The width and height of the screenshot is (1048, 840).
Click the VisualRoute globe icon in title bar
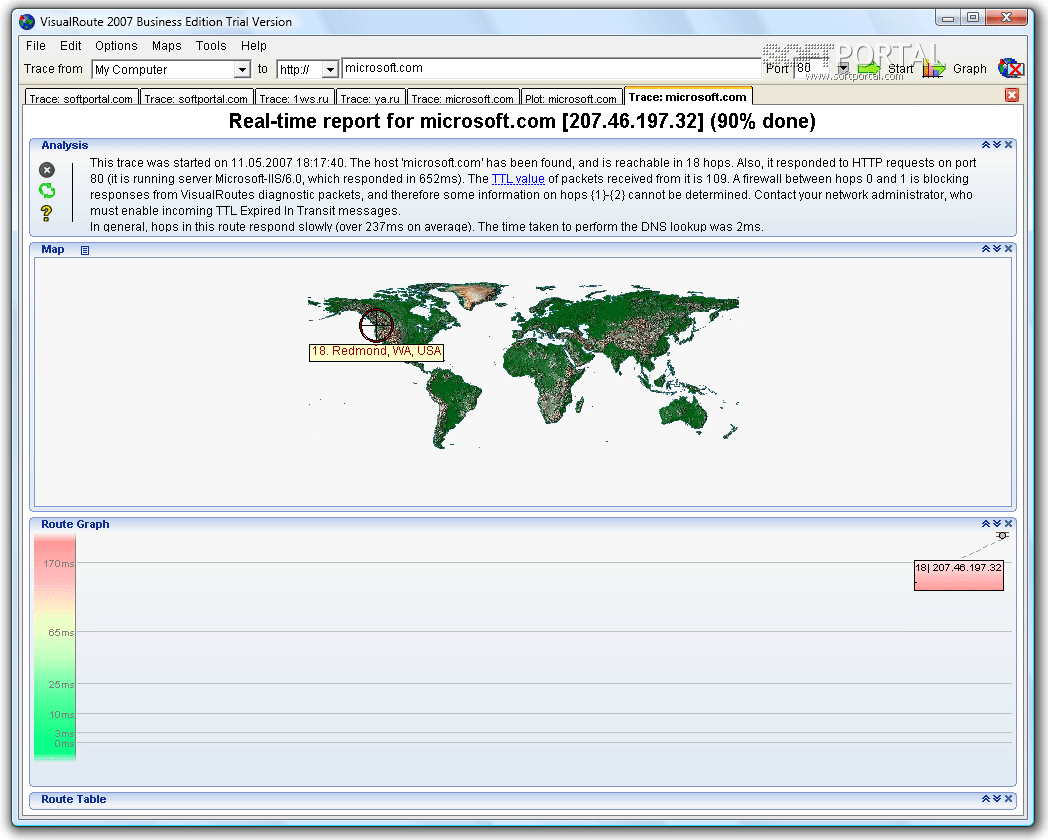27,21
